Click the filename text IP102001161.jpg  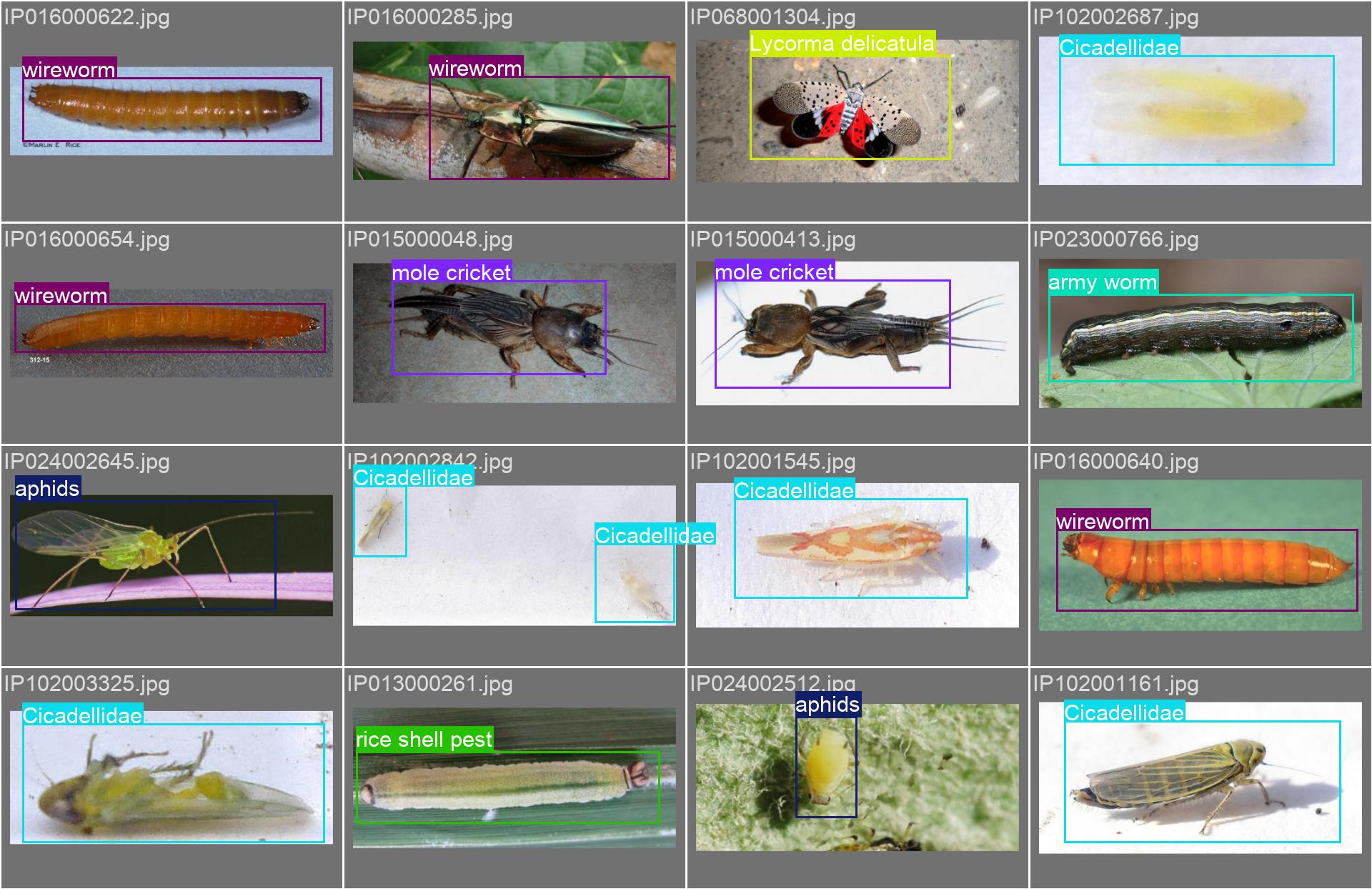coord(1116,684)
